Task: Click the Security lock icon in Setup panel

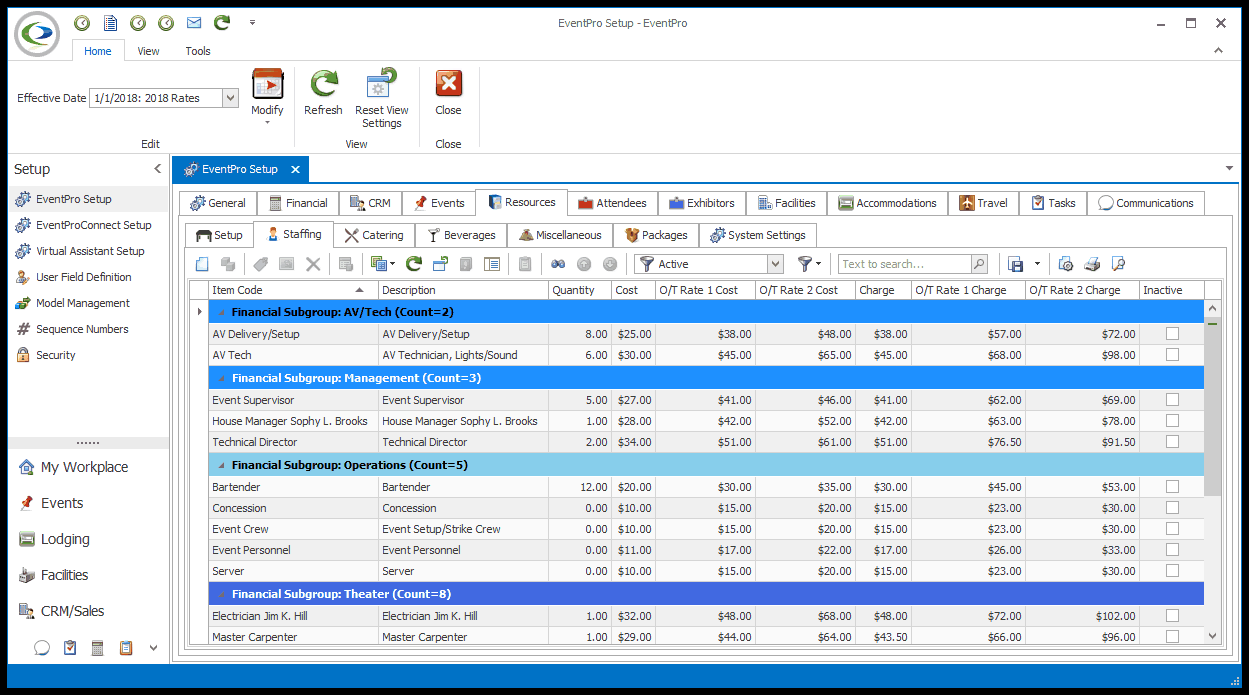Action: (23, 355)
